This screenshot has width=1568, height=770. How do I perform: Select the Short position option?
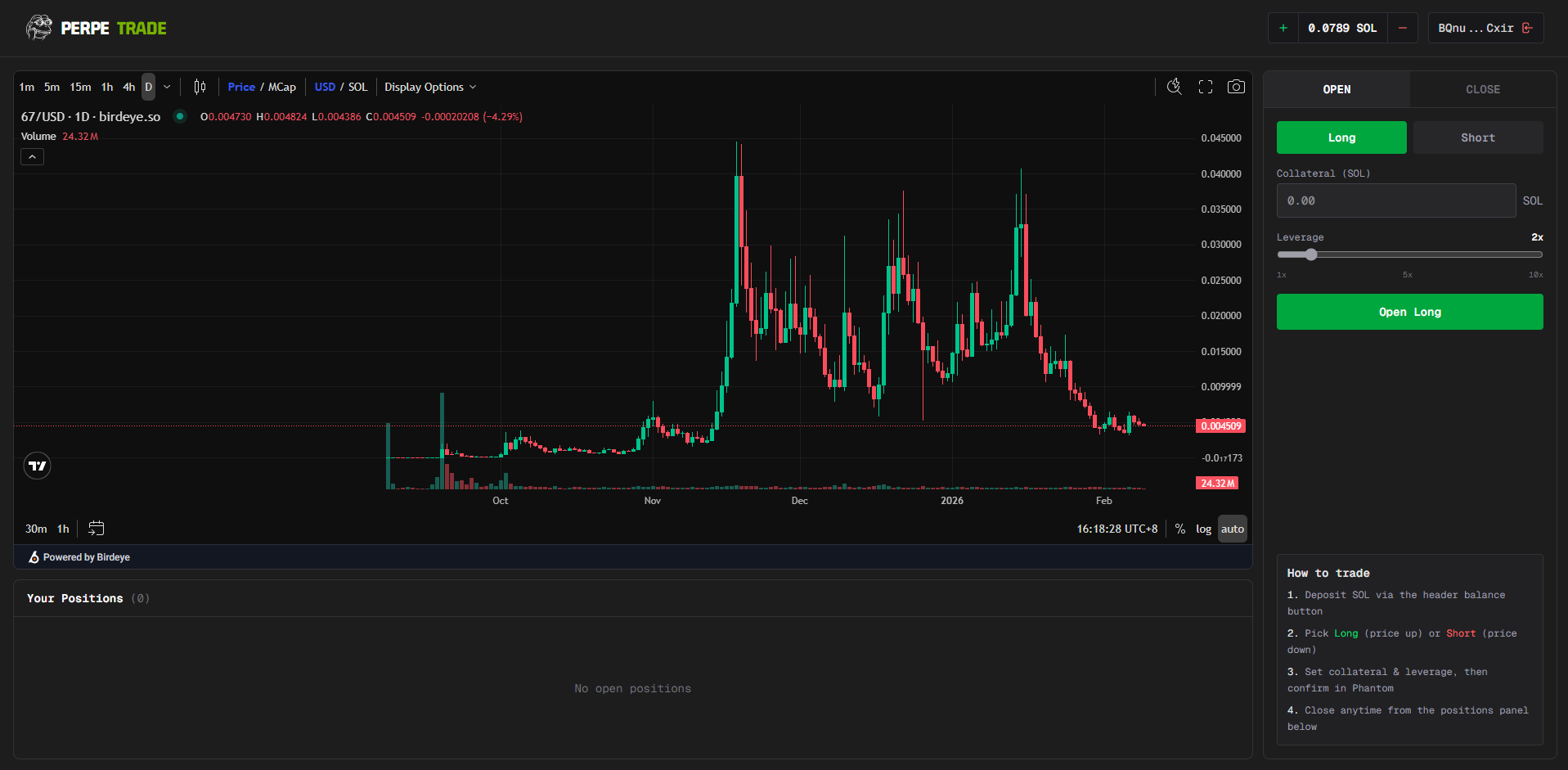pyautogui.click(x=1477, y=137)
